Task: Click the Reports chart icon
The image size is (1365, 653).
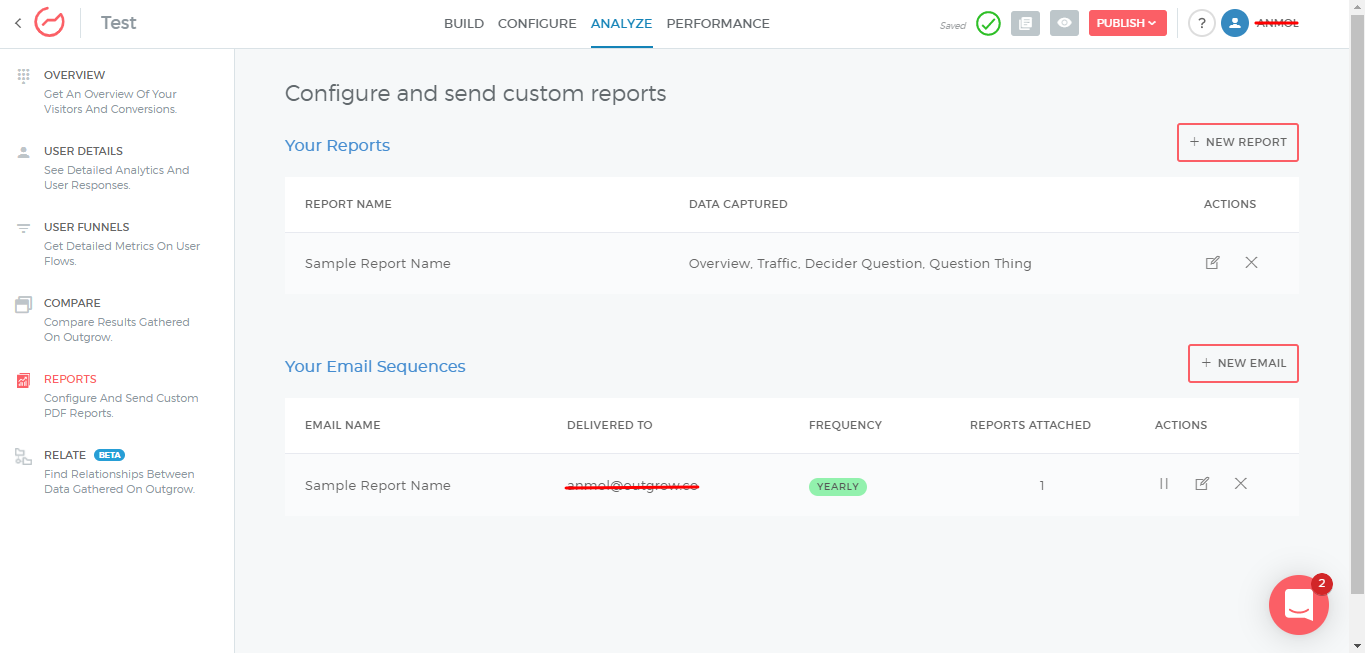Action: pos(23,380)
